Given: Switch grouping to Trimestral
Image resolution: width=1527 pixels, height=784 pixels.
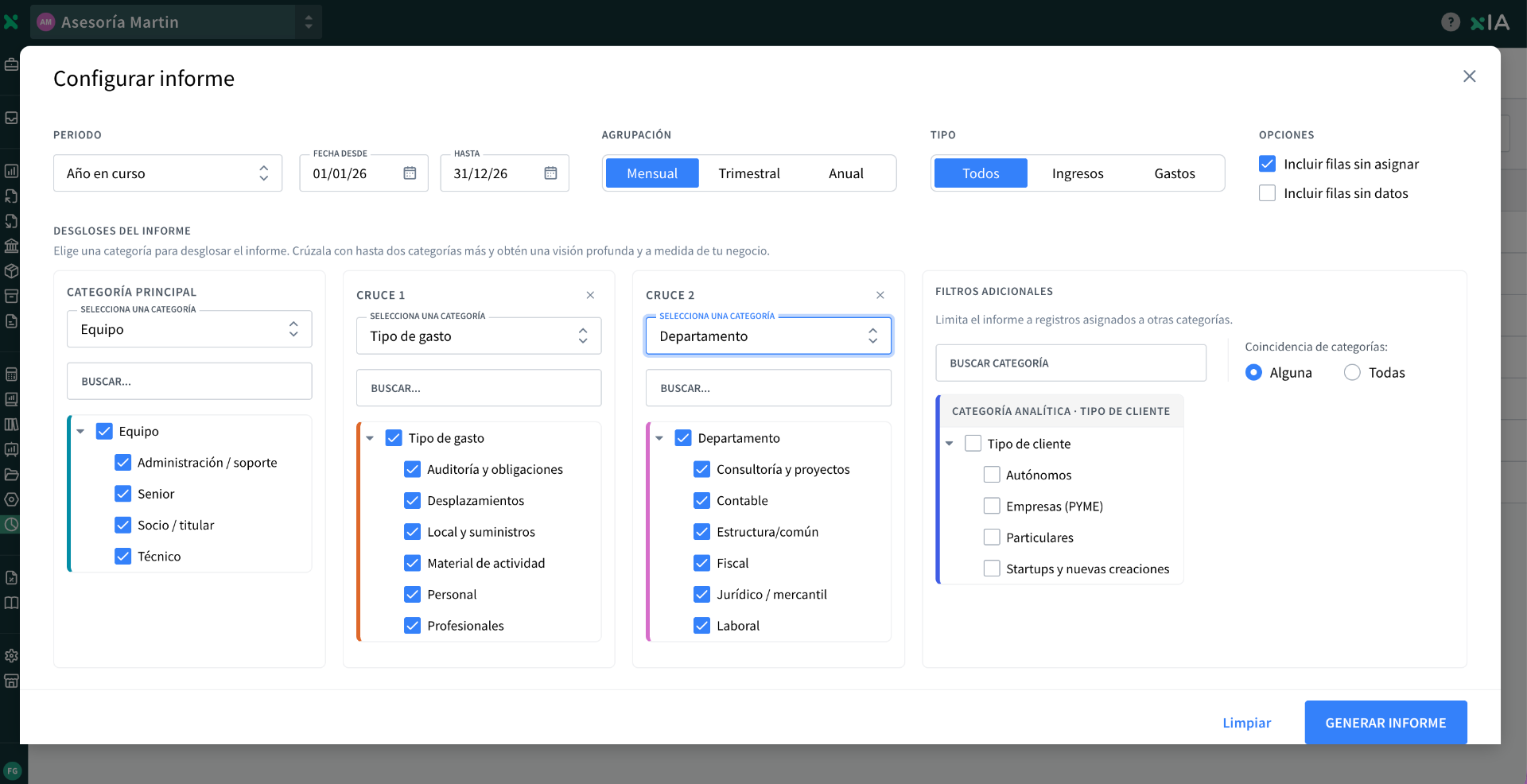Looking at the screenshot, I should [749, 173].
